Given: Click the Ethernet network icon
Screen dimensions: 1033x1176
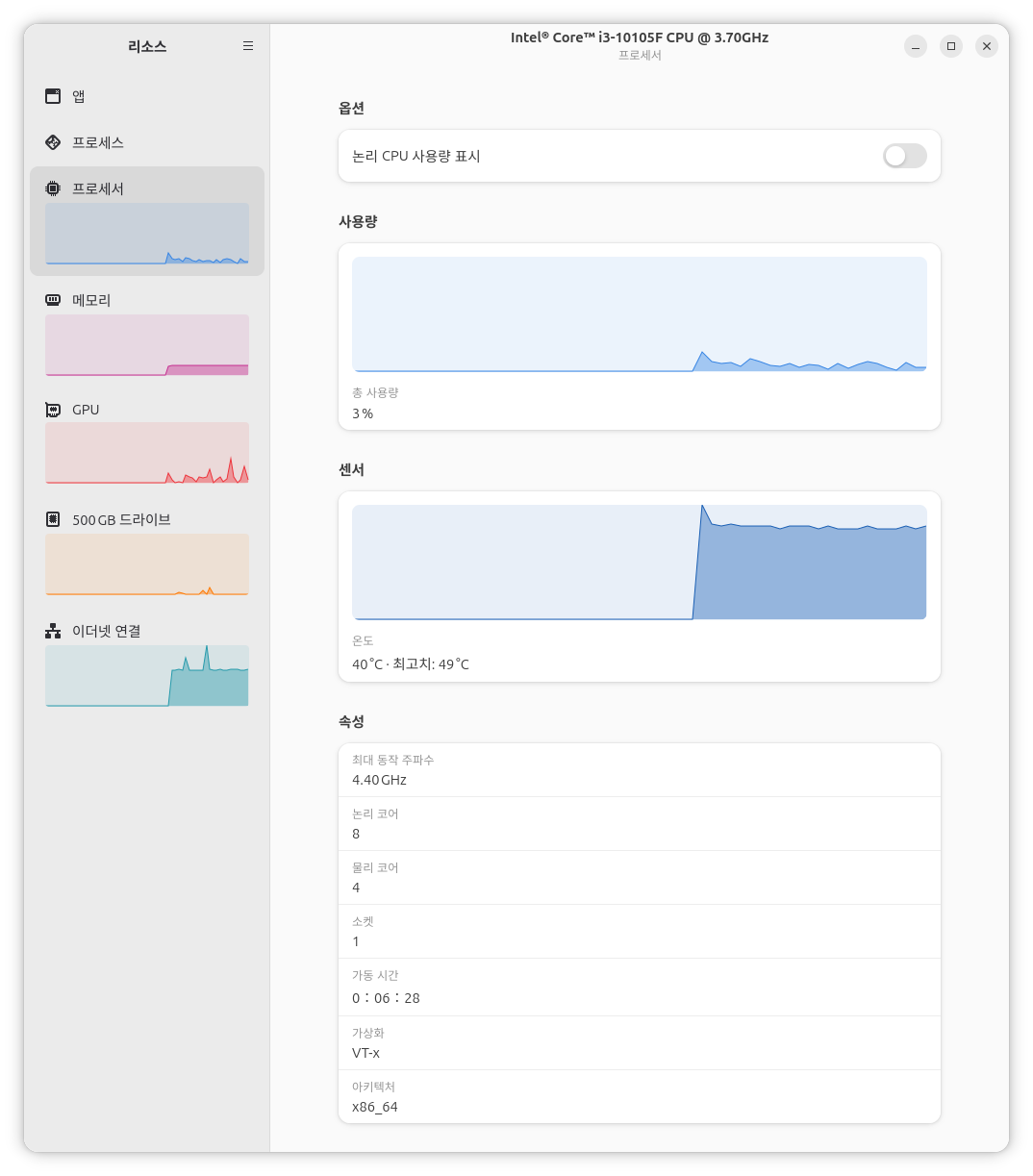Looking at the screenshot, I should [53, 631].
